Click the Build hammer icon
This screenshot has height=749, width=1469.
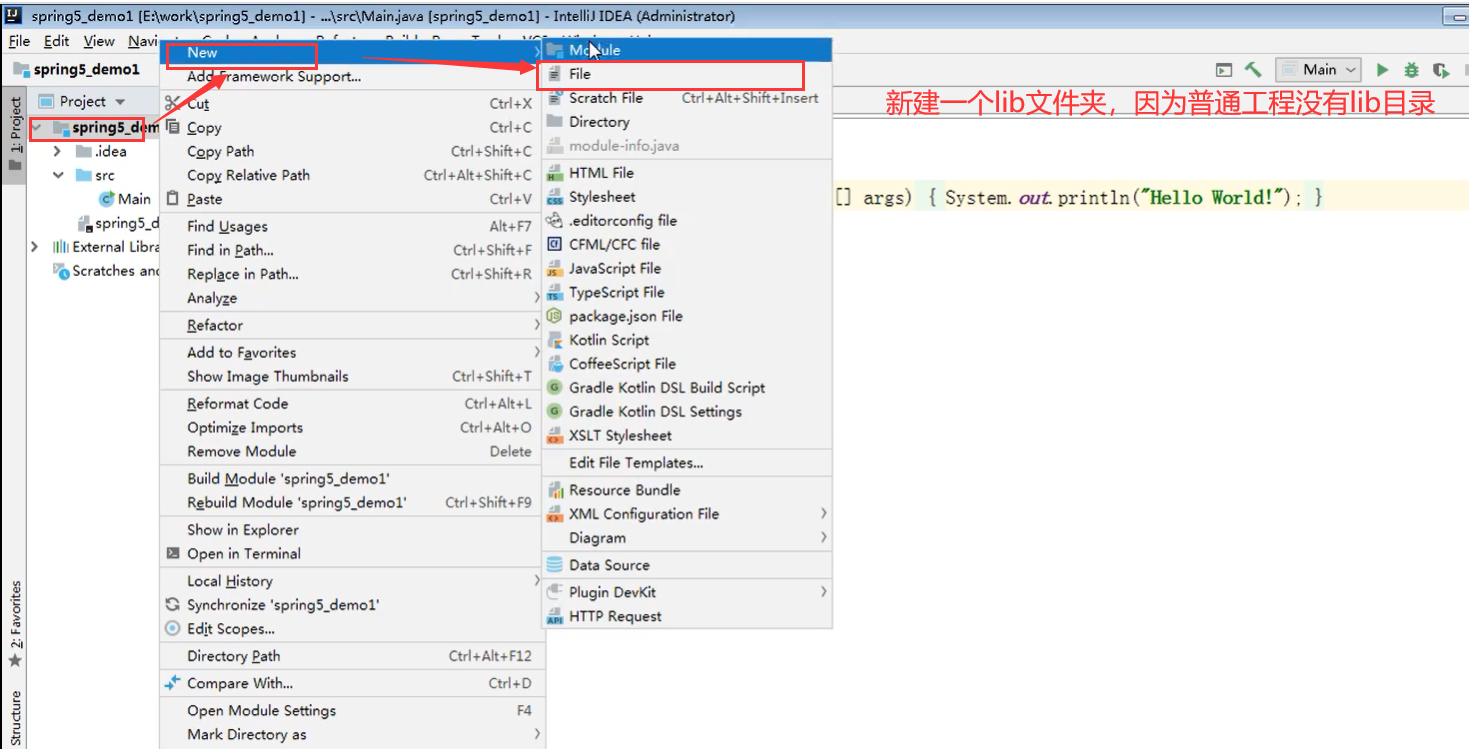(1253, 70)
